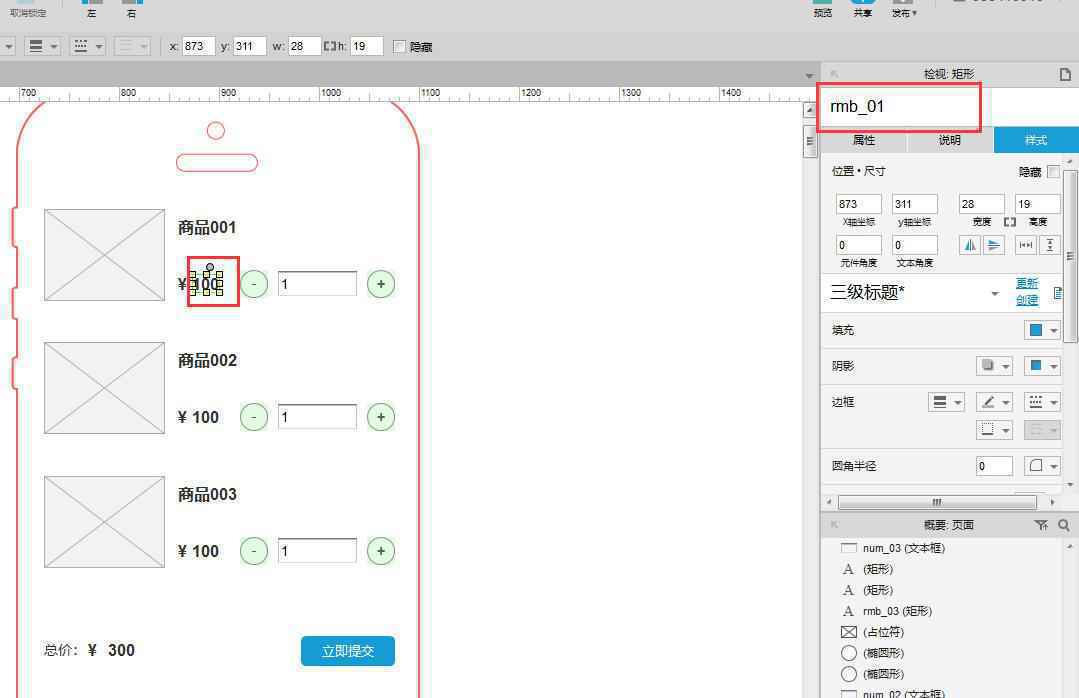The height and width of the screenshot is (698, 1079).
Task: Click the outline filter icon
Action: (1040, 525)
